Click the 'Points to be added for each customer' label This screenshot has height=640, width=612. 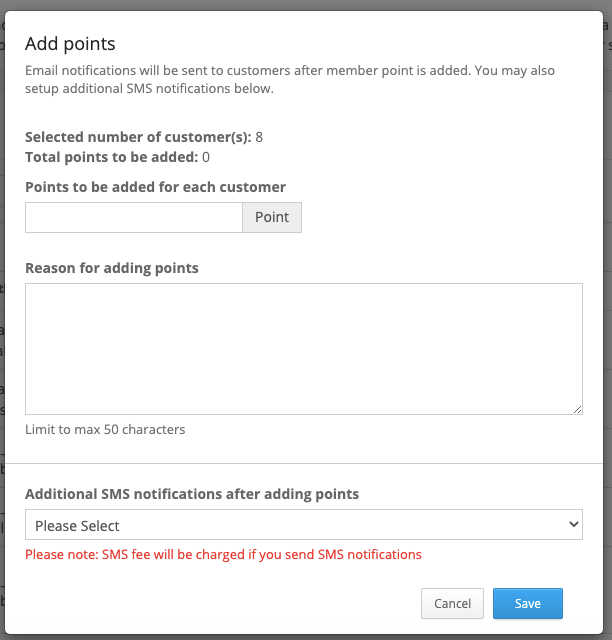[156, 187]
